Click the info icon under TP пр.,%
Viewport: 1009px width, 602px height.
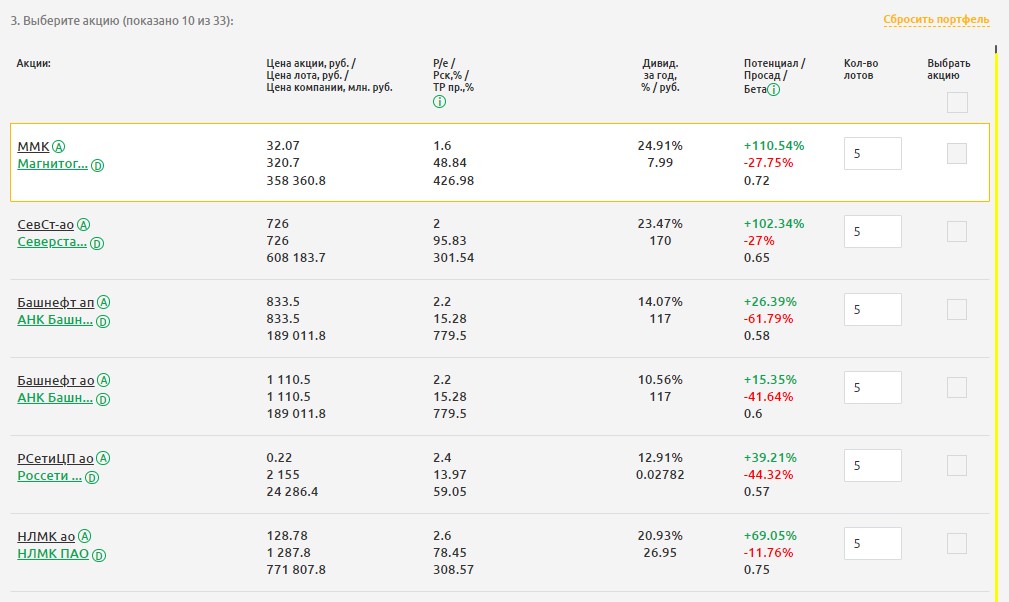439,102
